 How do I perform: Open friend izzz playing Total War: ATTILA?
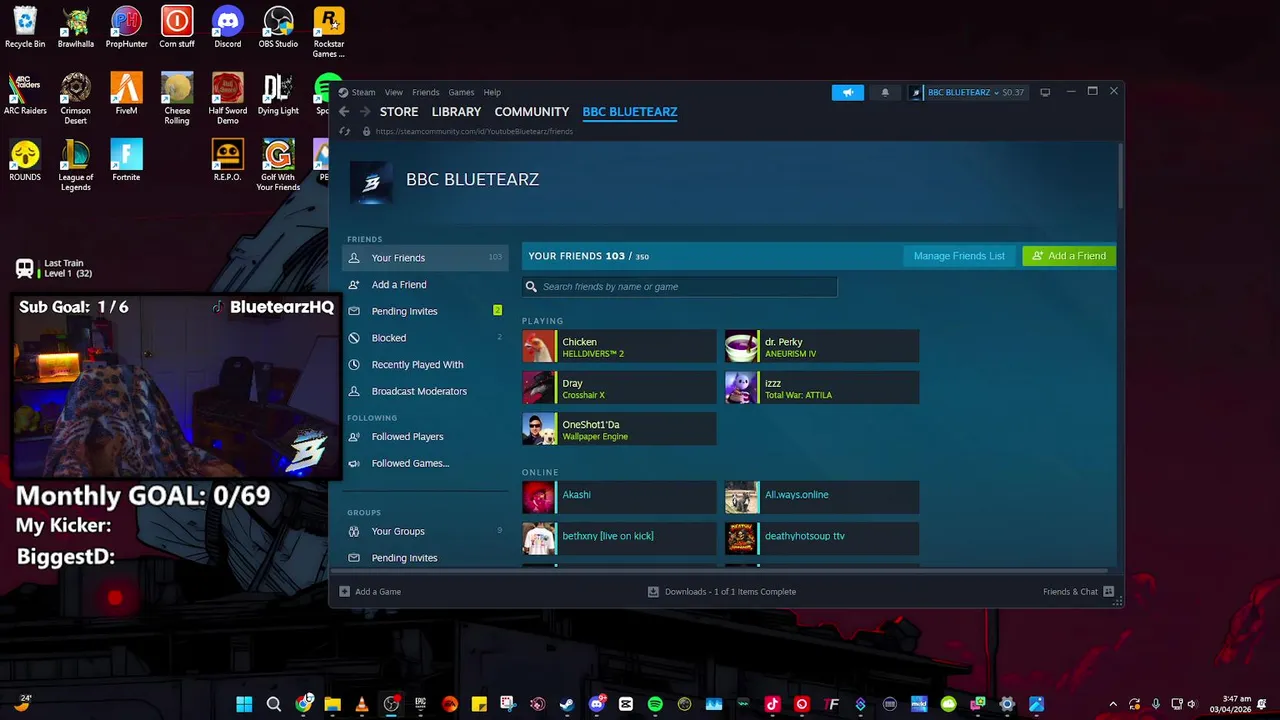[x=822, y=388]
